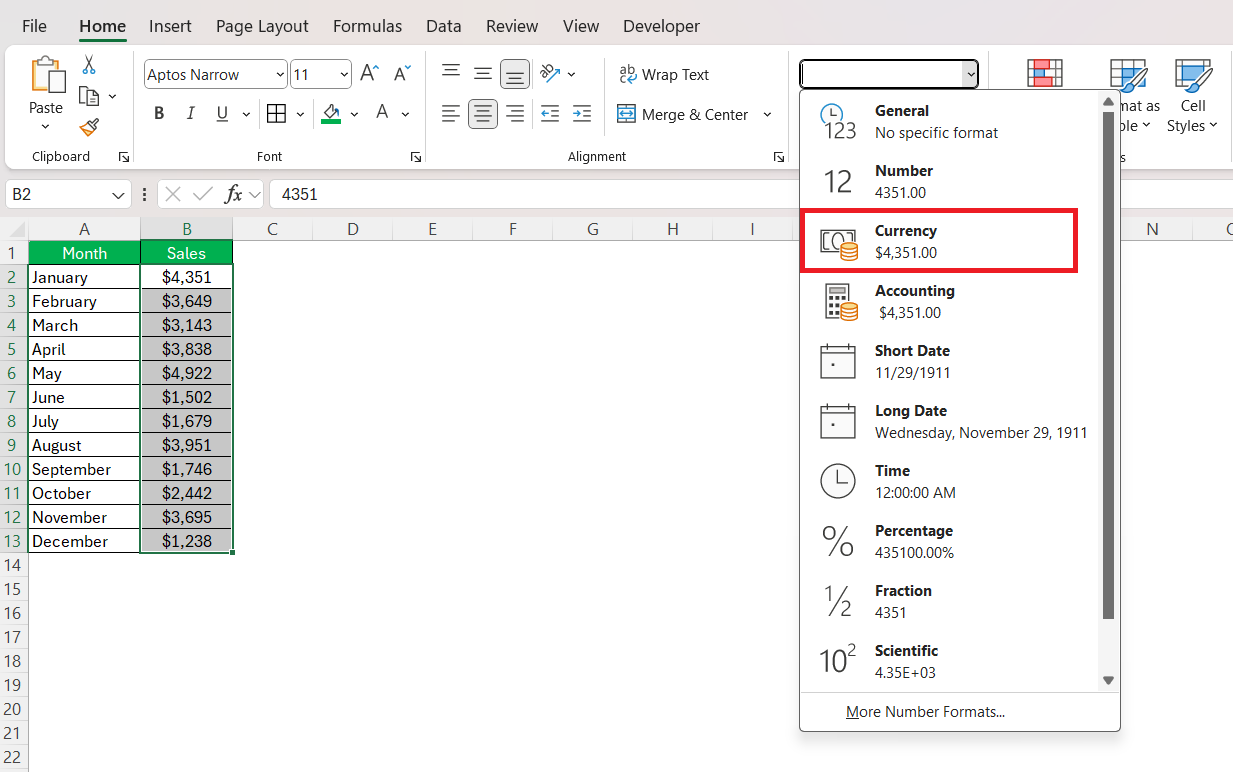Open the Copy options dropdown arrow
Viewport: 1233px width, 772px height.
(112, 96)
